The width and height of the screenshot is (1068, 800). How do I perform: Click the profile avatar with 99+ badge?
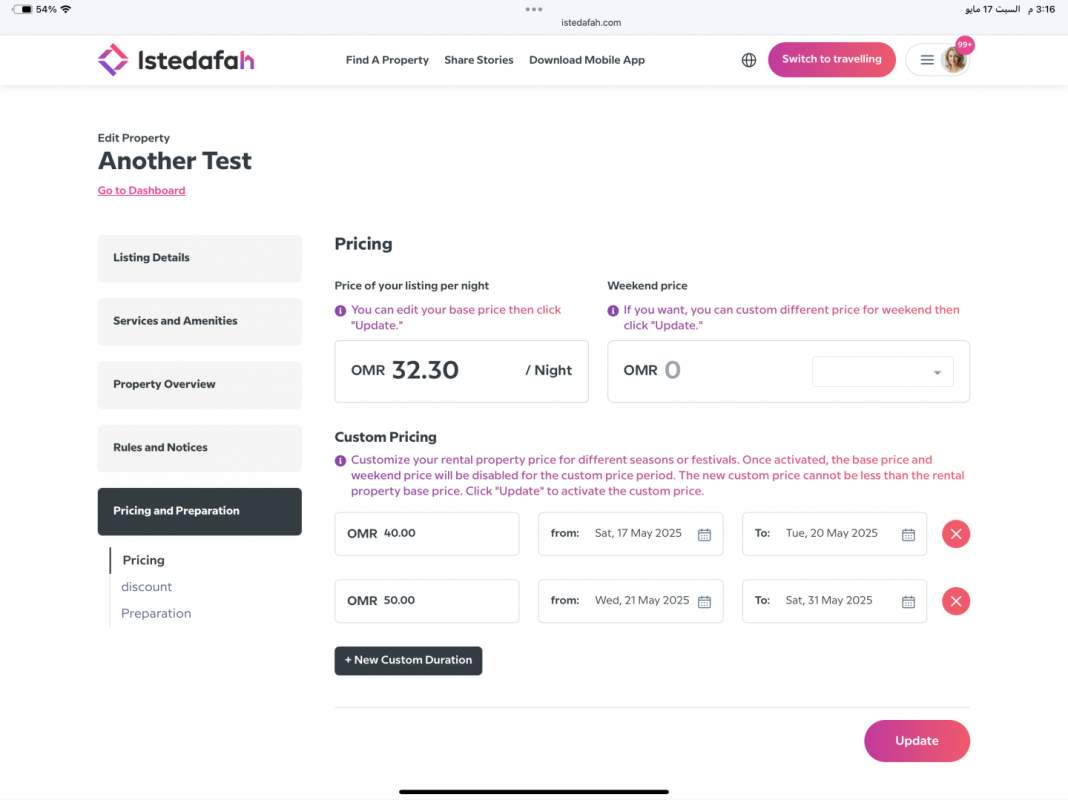point(954,60)
